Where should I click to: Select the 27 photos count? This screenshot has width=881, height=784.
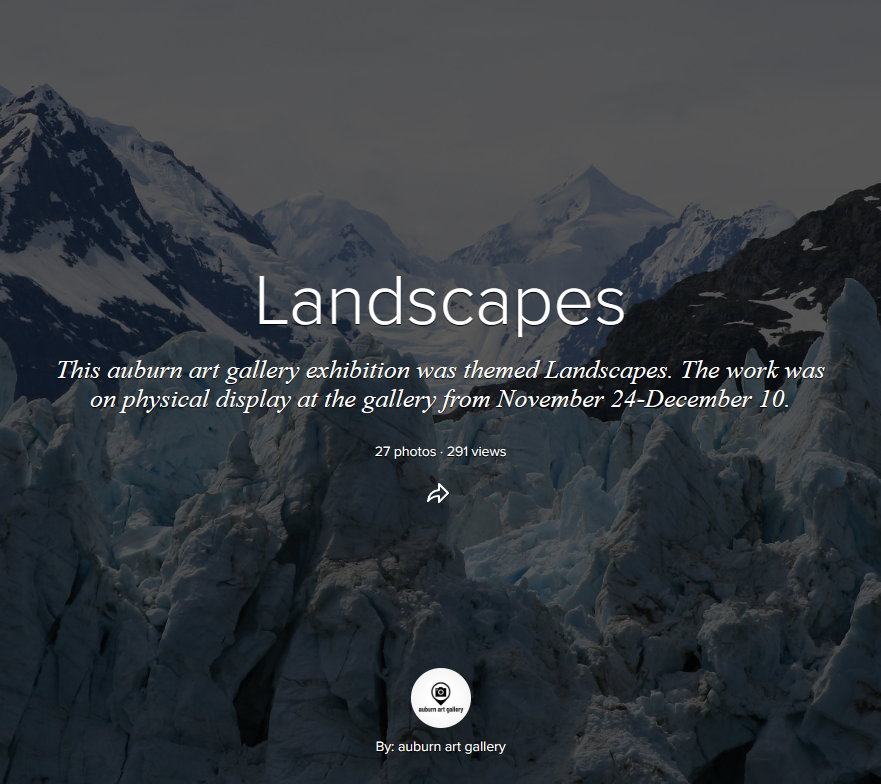click(x=405, y=451)
